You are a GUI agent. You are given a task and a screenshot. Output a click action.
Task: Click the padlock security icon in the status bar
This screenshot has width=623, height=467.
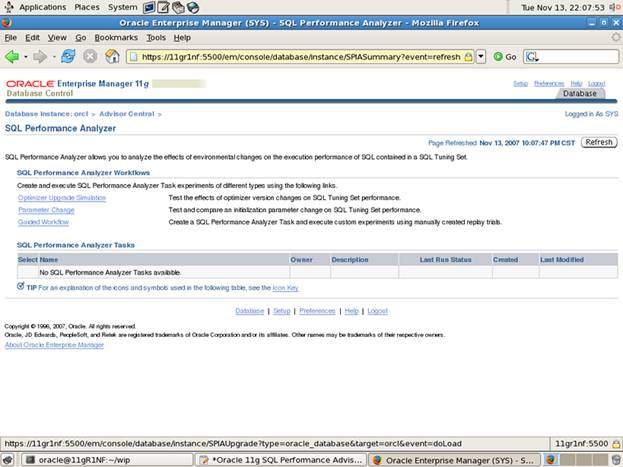tap(614, 442)
